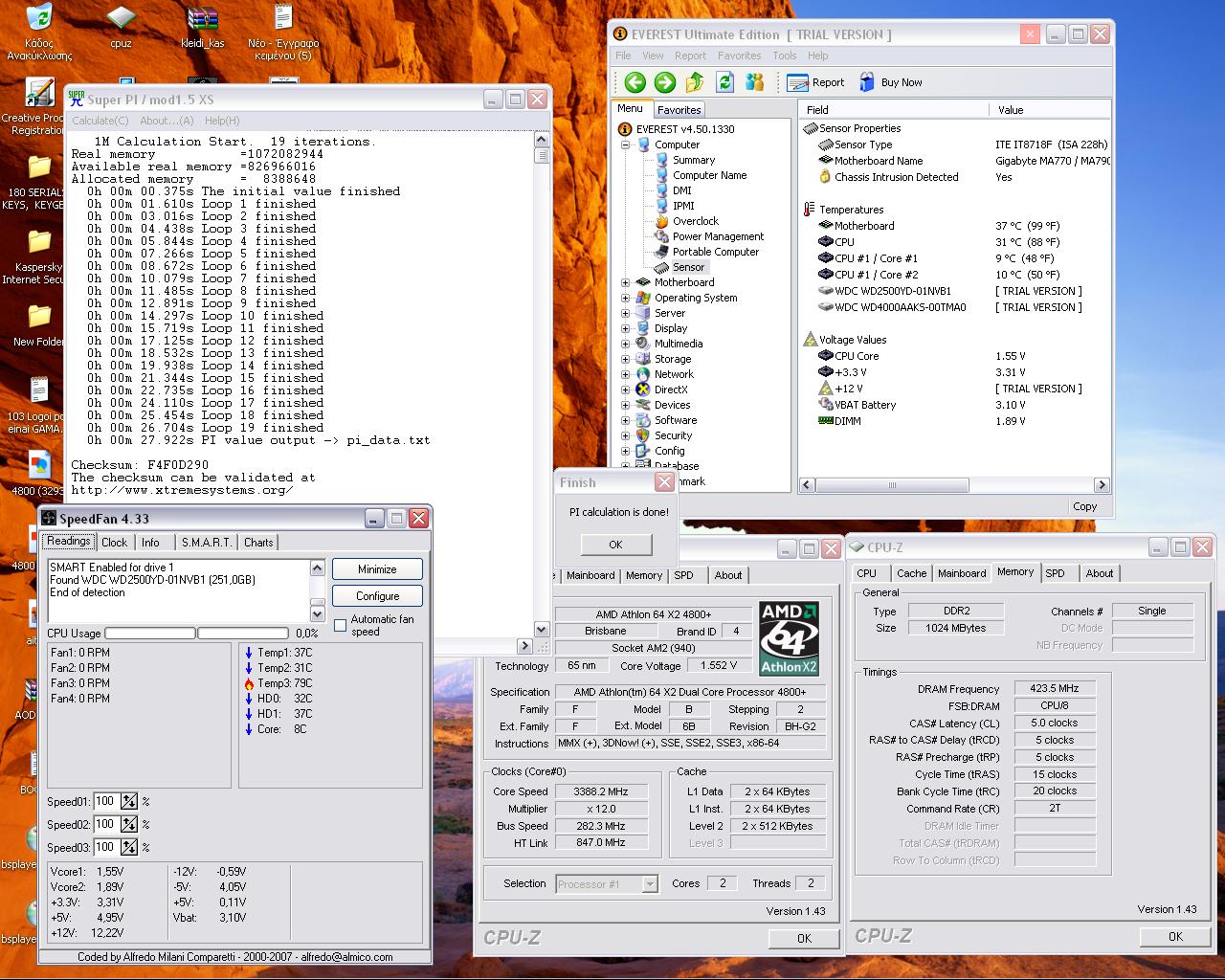1225x980 pixels.
Task: Open About menu in Super PI
Action: 167,121
